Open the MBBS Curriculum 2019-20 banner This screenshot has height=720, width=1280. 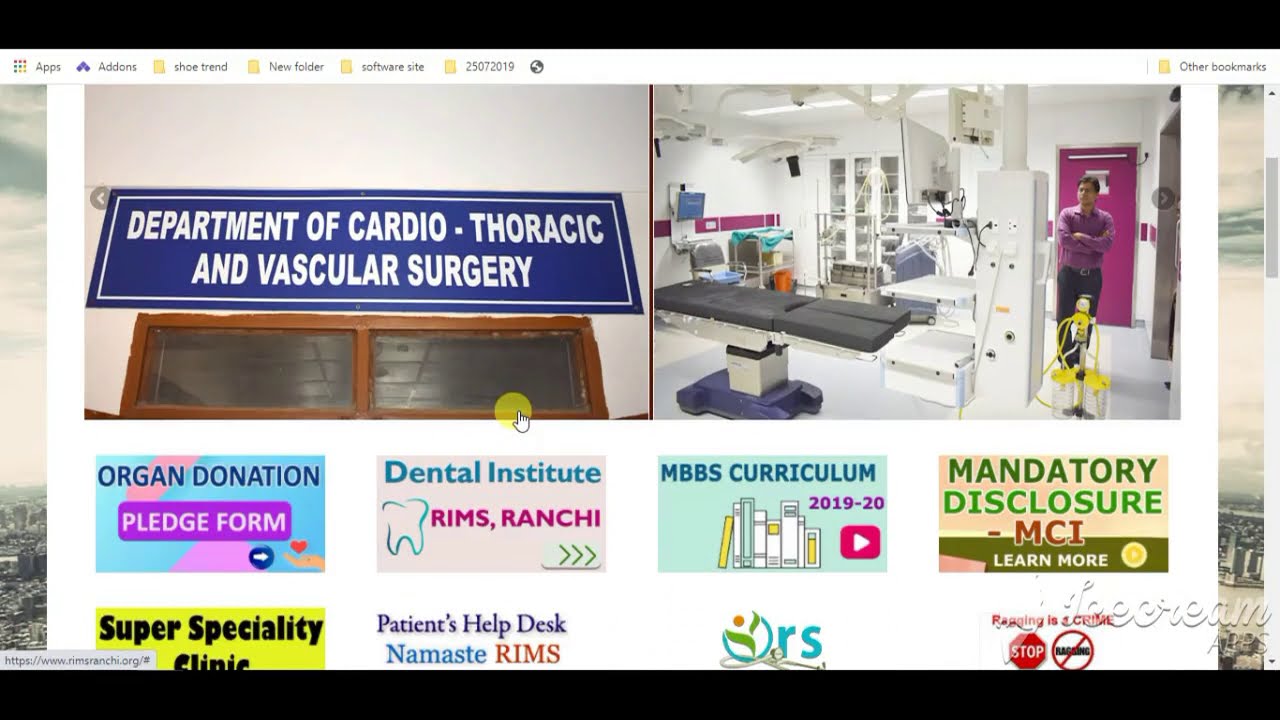coord(772,514)
